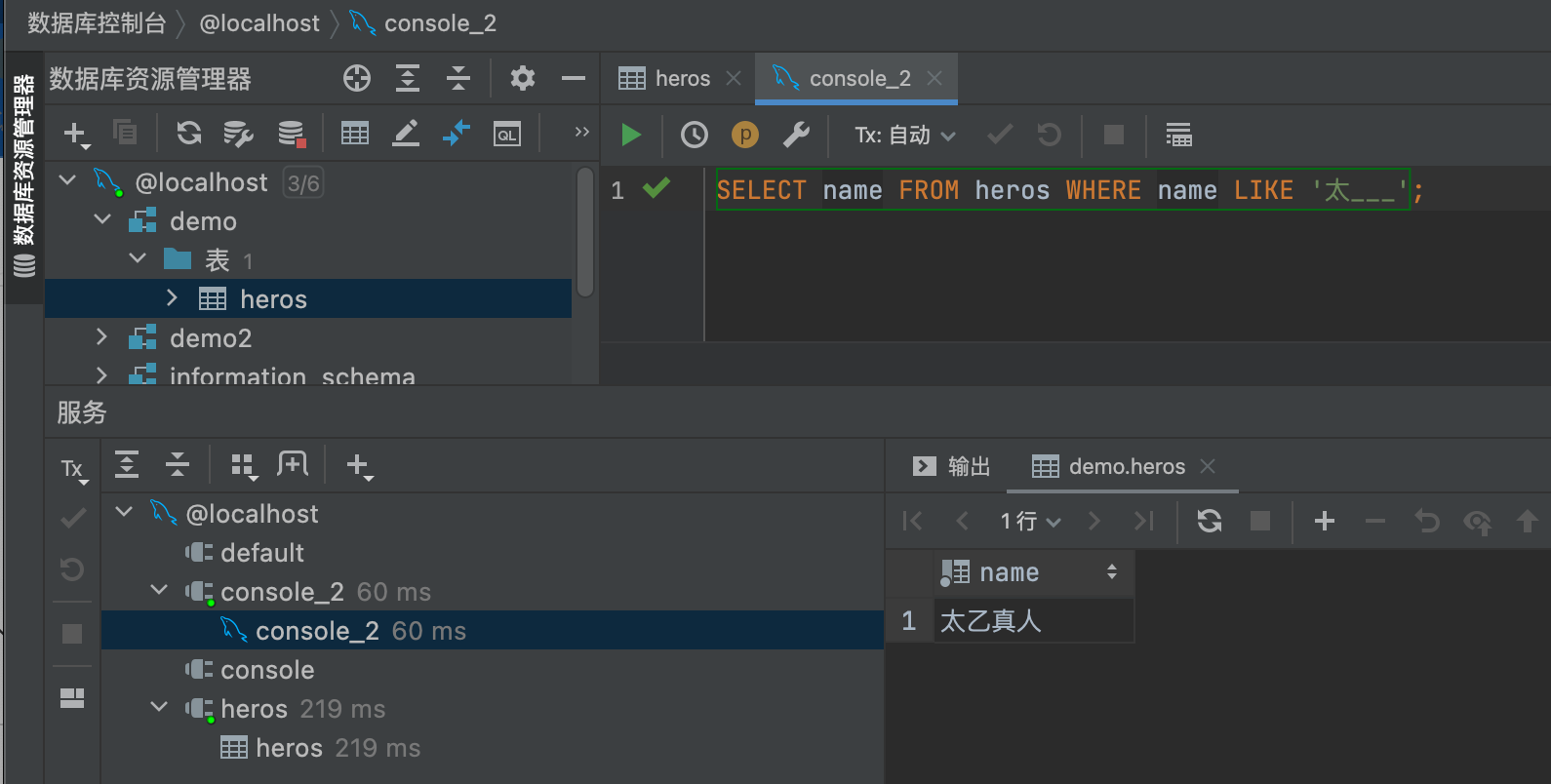Collapse heros session in Services tree

[159, 706]
